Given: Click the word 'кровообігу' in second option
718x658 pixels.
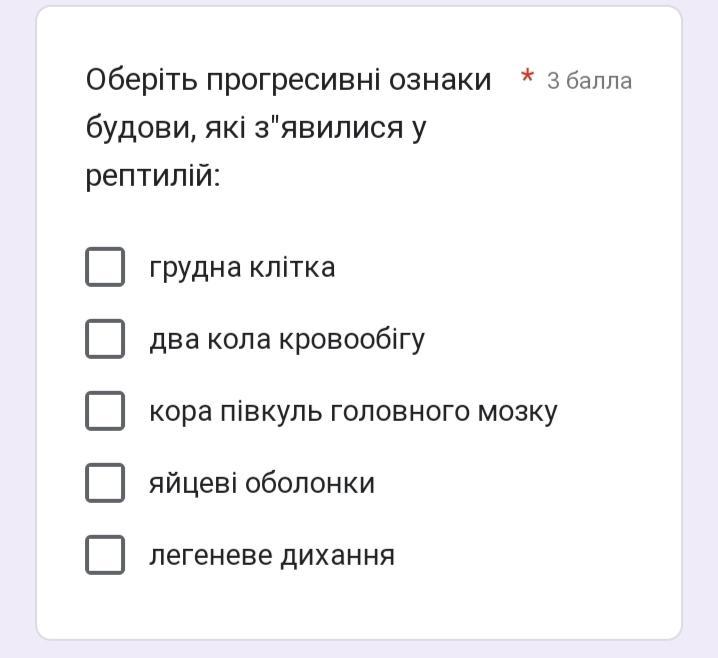Looking at the screenshot, I should (352, 340).
